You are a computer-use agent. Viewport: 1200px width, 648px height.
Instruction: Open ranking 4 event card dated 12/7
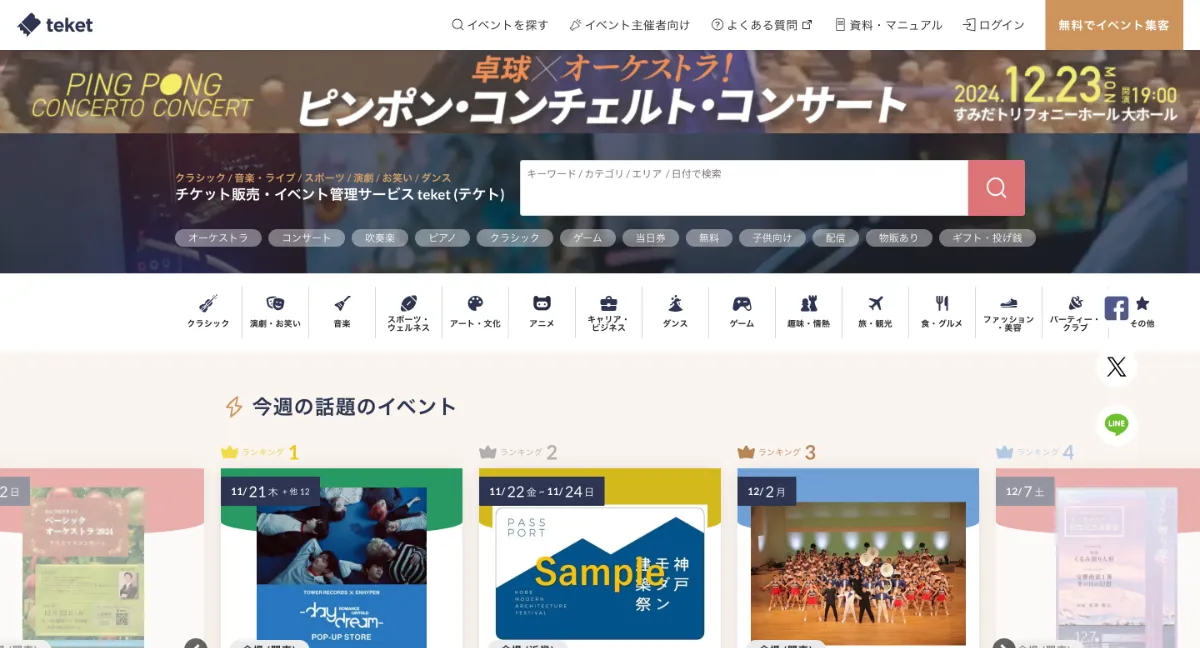coord(1098,558)
